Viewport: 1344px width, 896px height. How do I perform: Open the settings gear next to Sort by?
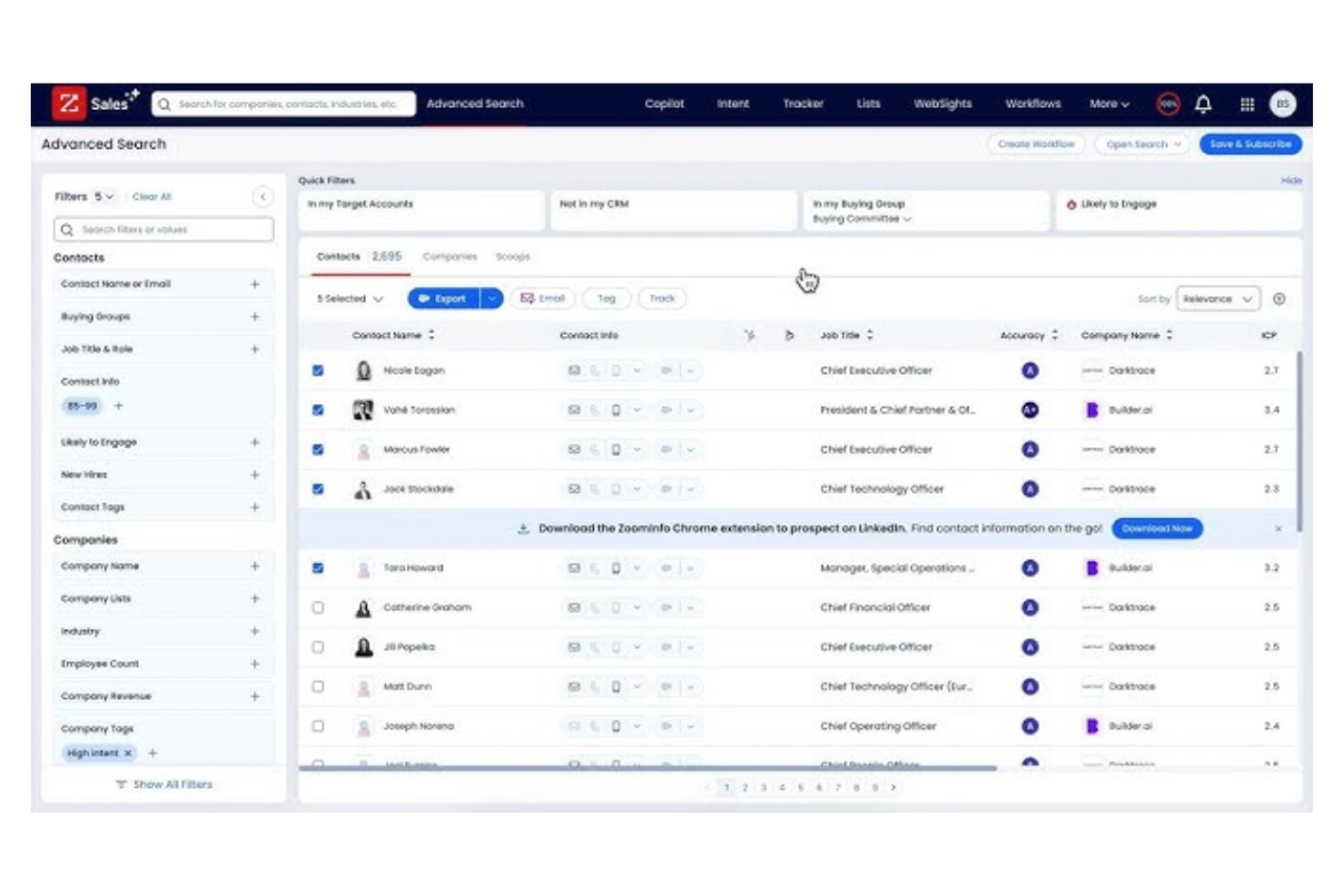(1280, 299)
